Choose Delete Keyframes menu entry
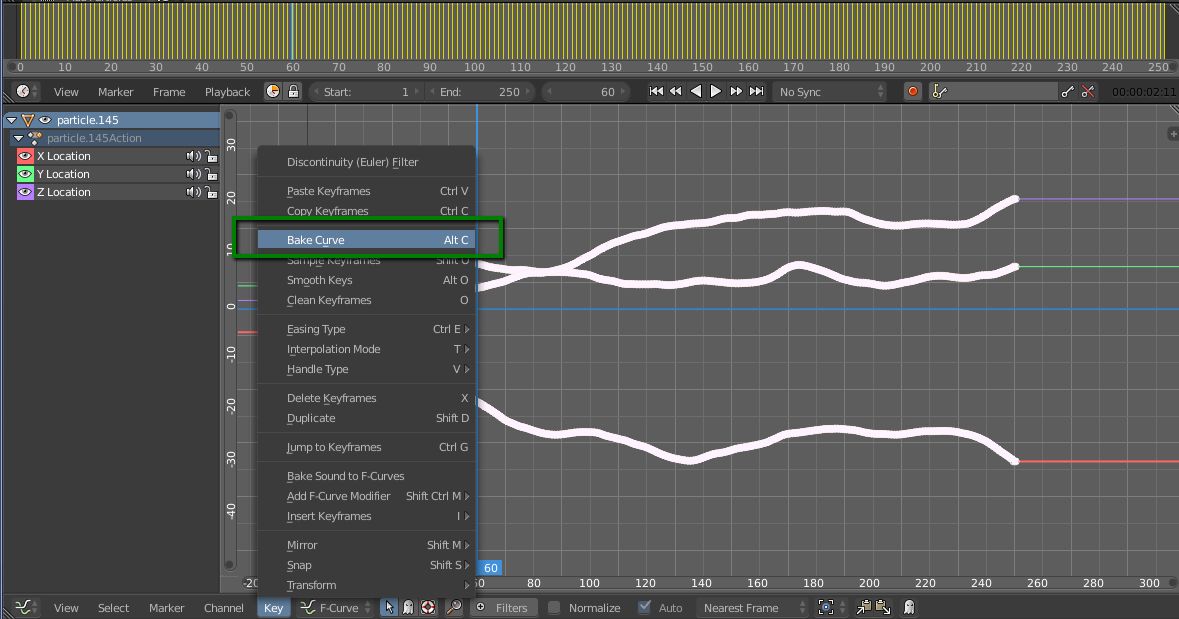 [x=366, y=398]
